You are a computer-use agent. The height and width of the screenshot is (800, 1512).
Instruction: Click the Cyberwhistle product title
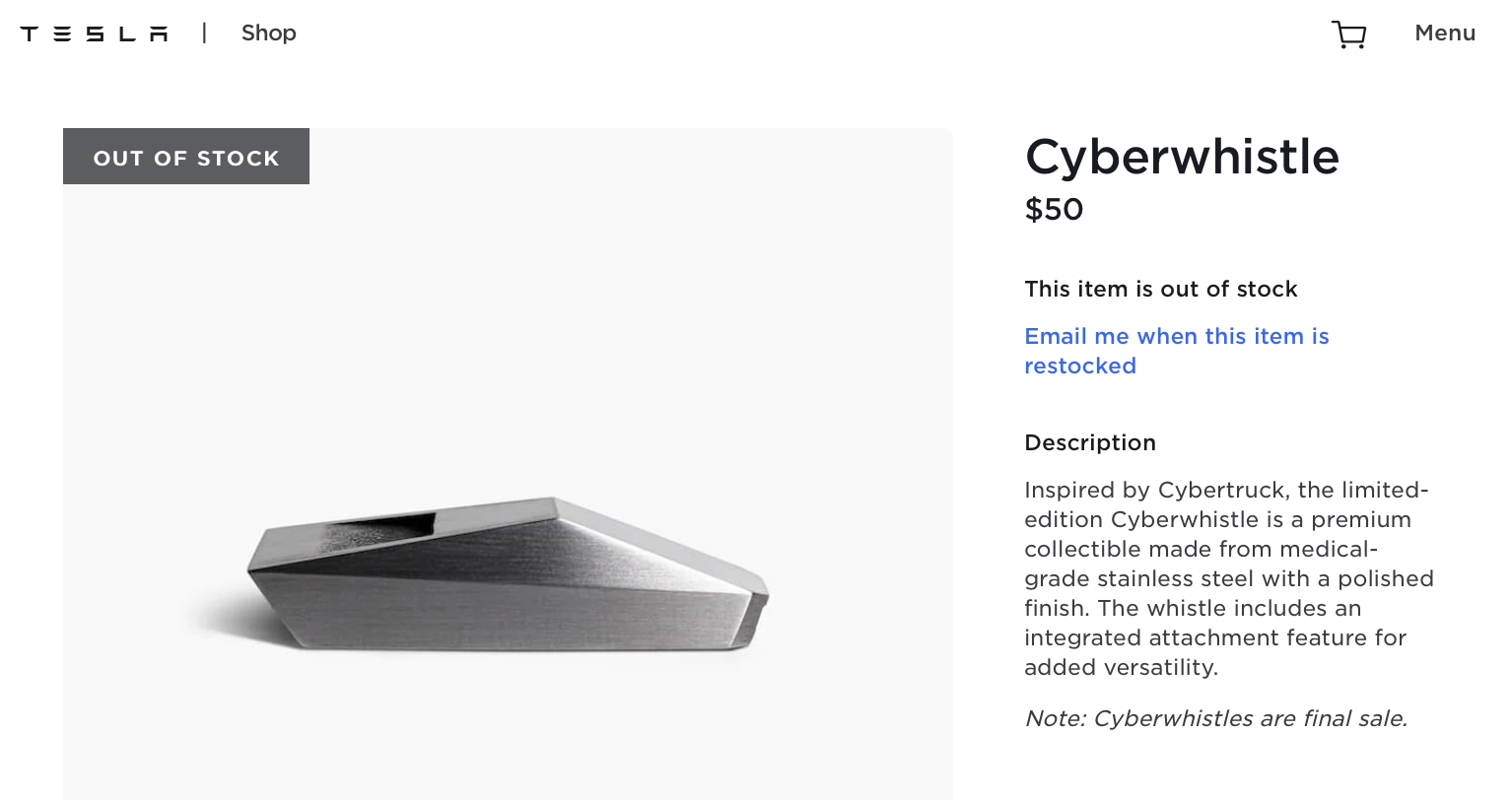click(x=1181, y=157)
